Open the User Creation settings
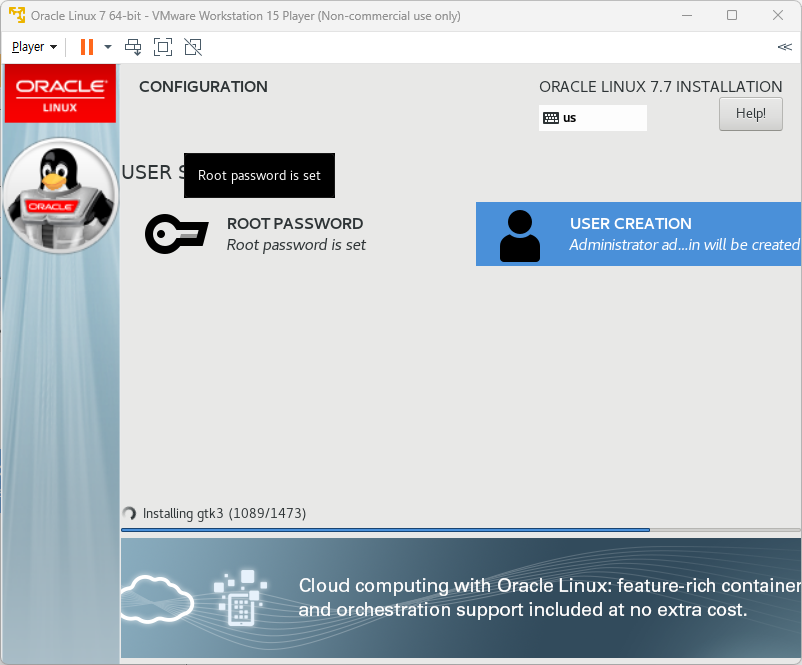 coord(638,234)
